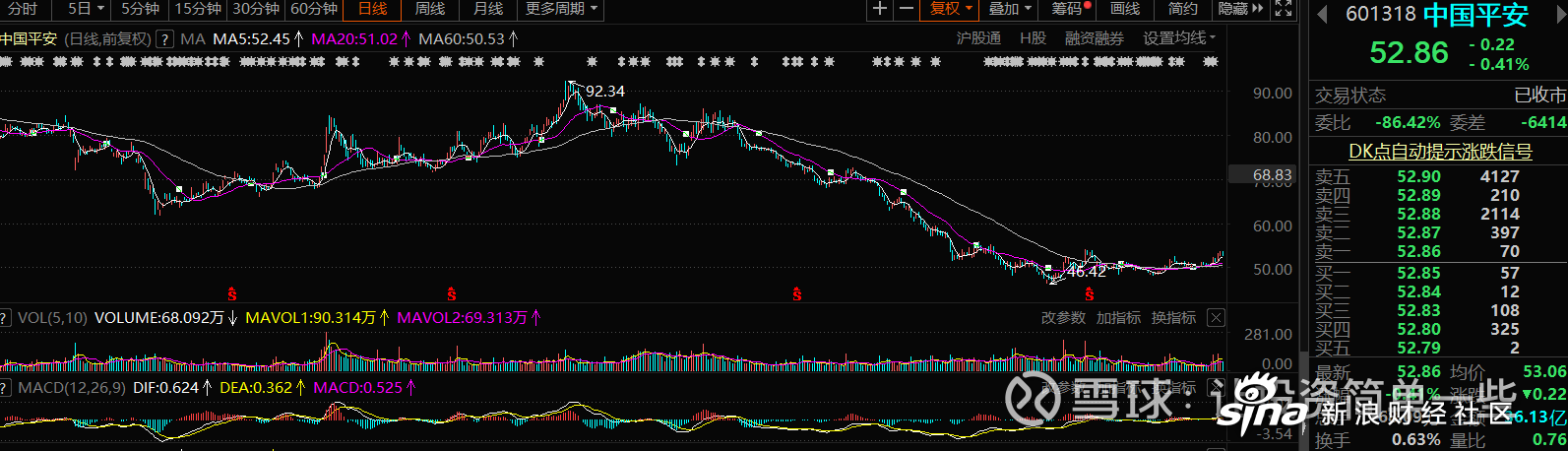
Task: Click 加指标 in VOL panel
Action: [1118, 318]
